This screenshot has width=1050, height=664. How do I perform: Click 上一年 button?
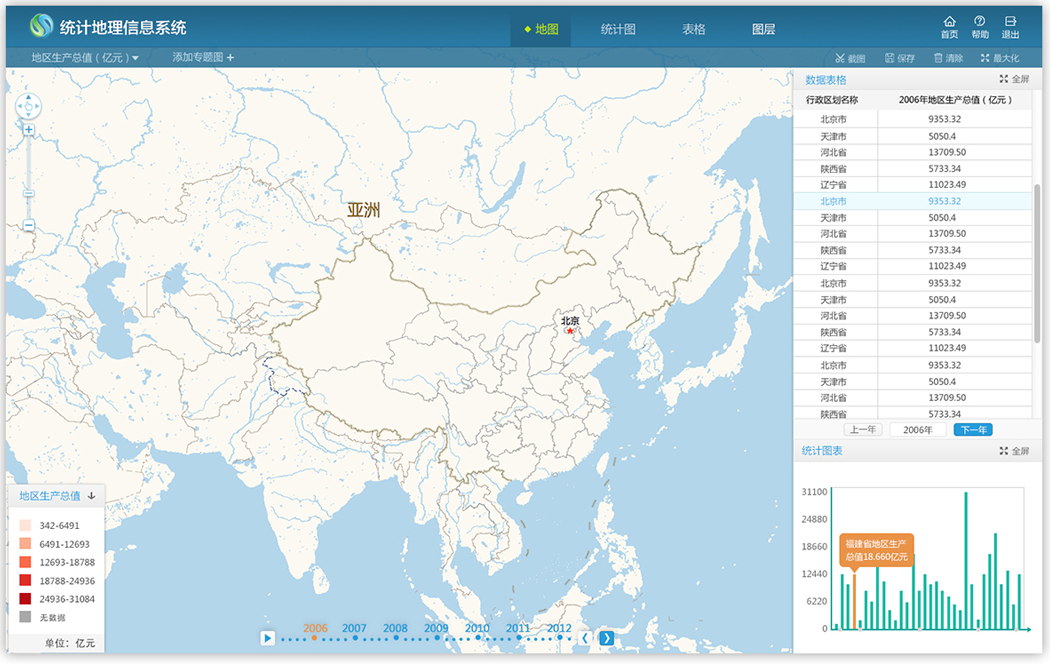(x=863, y=430)
